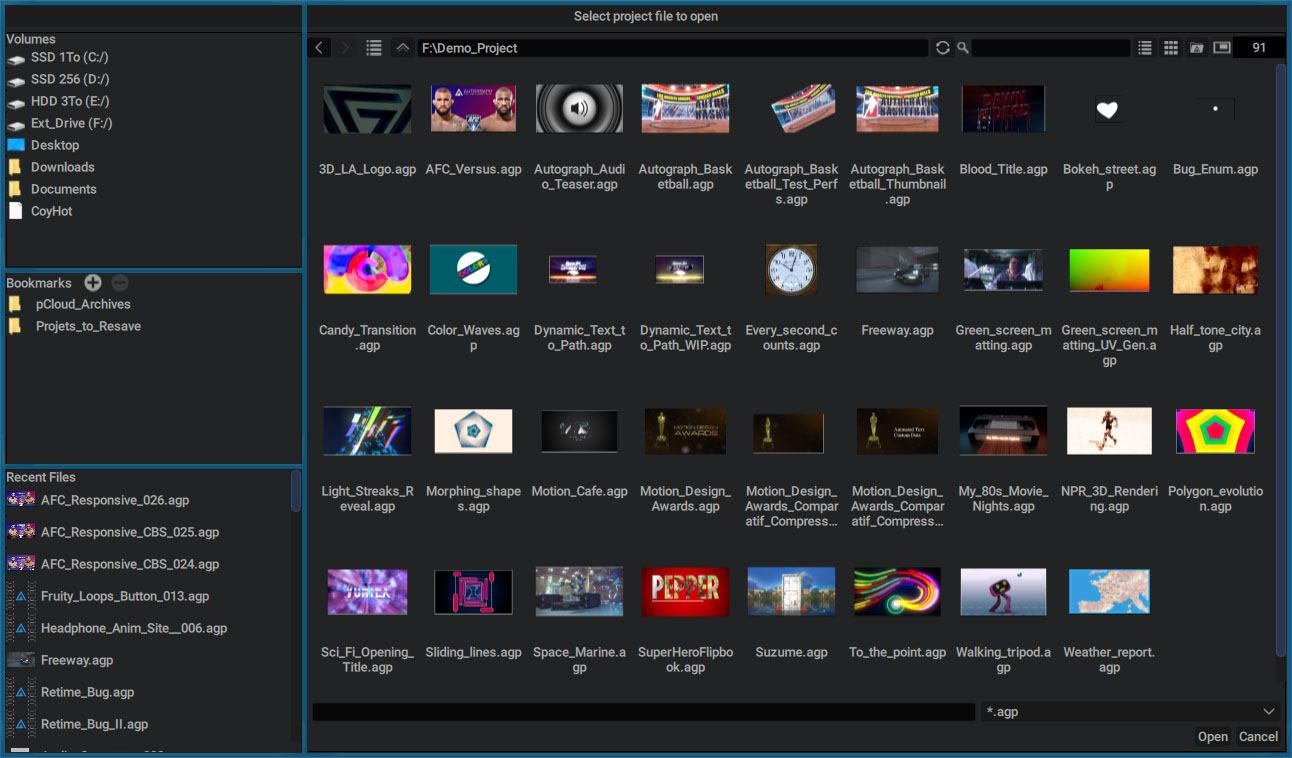1292x758 pixels.
Task: Select the Autograph_Audio_Teaser.agp thumbnail
Action: click(579, 109)
